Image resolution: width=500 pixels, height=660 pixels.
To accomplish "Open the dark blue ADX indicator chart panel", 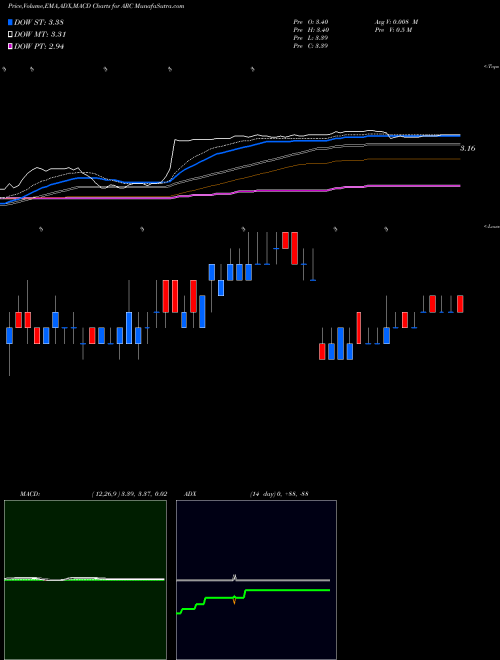I will (256, 580).
